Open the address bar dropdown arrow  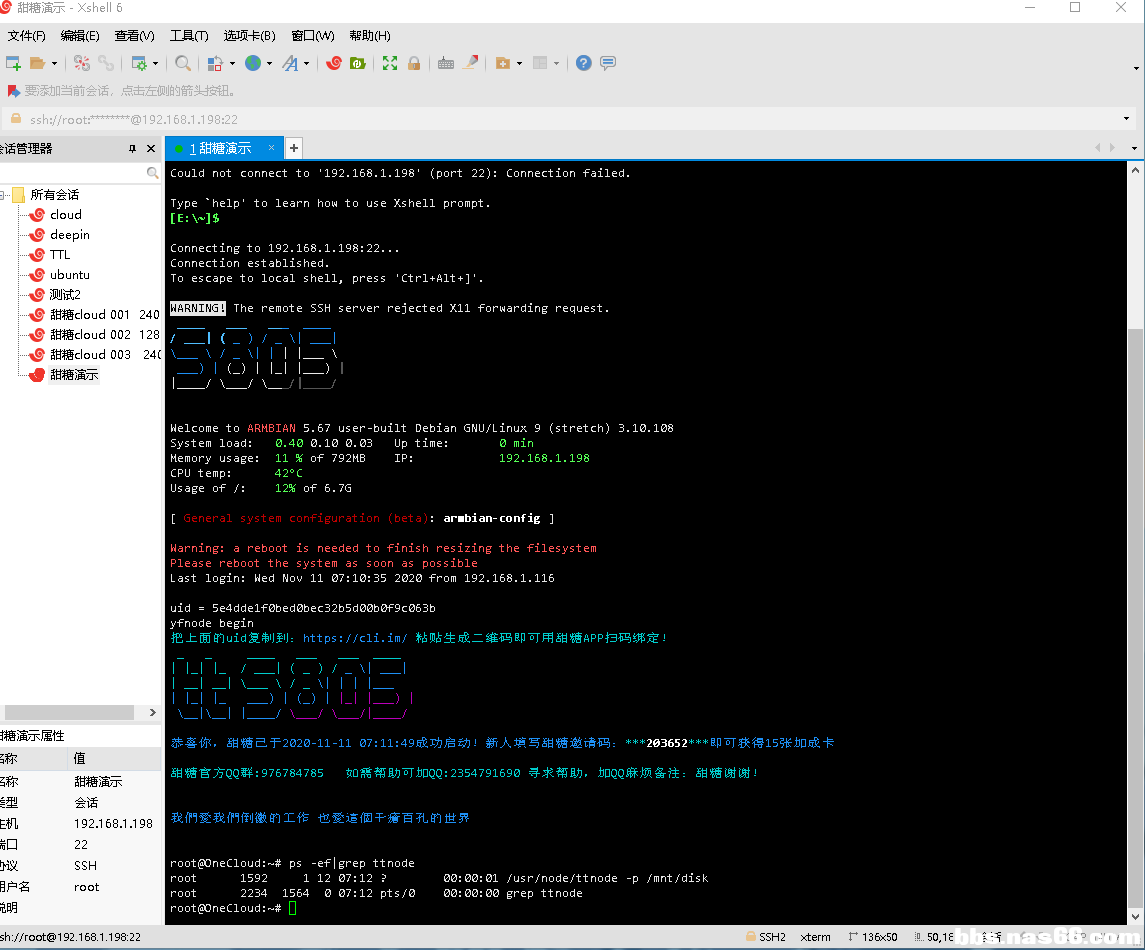(1128, 119)
